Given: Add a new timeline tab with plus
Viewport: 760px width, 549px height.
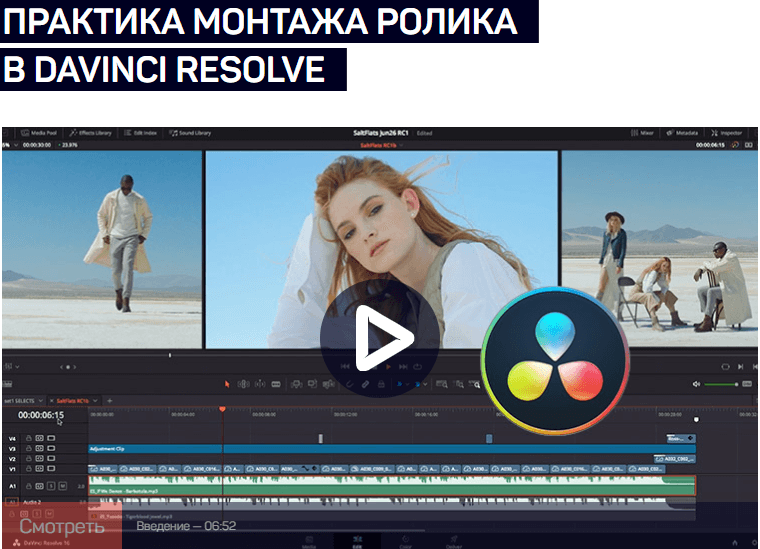Looking at the screenshot, I should (x=110, y=401).
